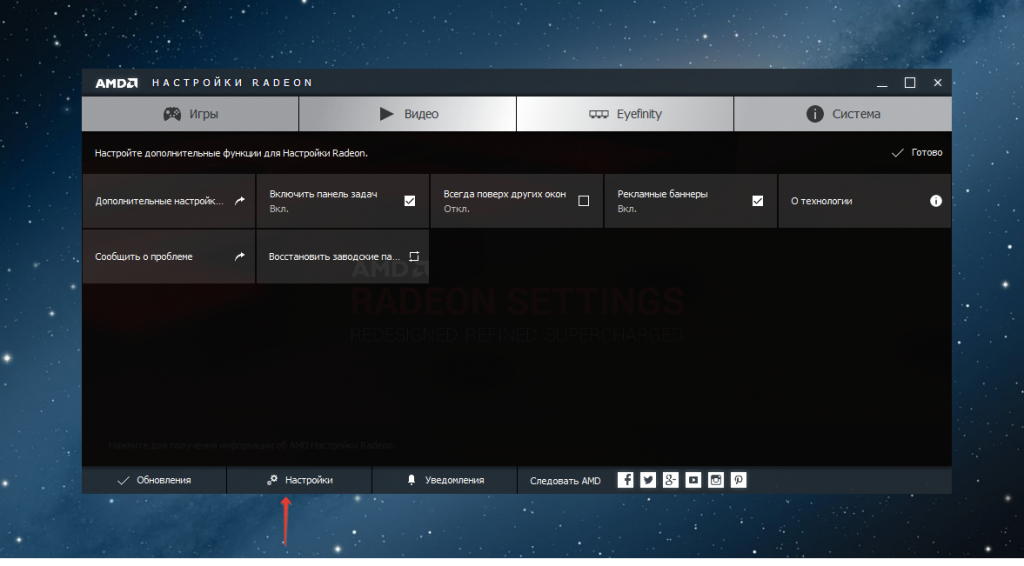Open AMD's Twitter page icon

[648, 480]
